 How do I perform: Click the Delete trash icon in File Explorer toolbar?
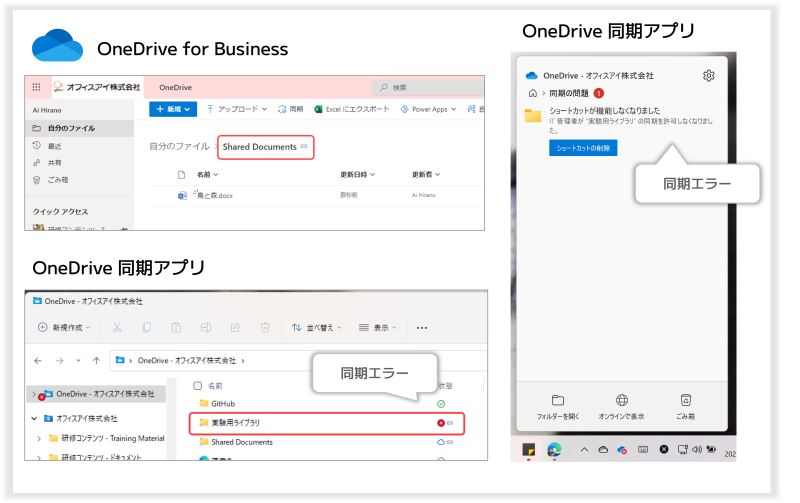click(265, 328)
